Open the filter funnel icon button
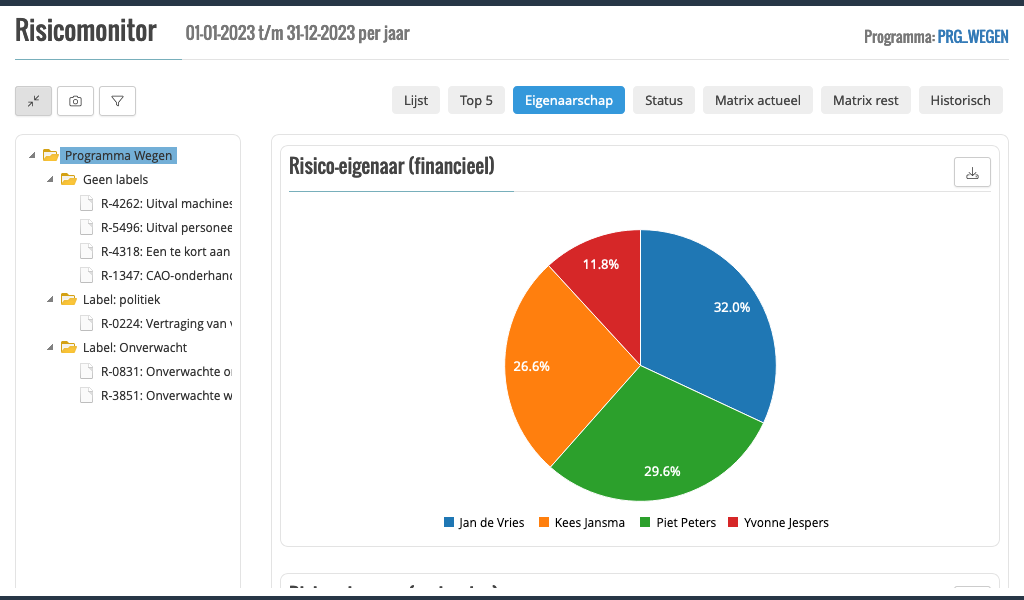This screenshot has width=1024, height=600. coord(117,101)
